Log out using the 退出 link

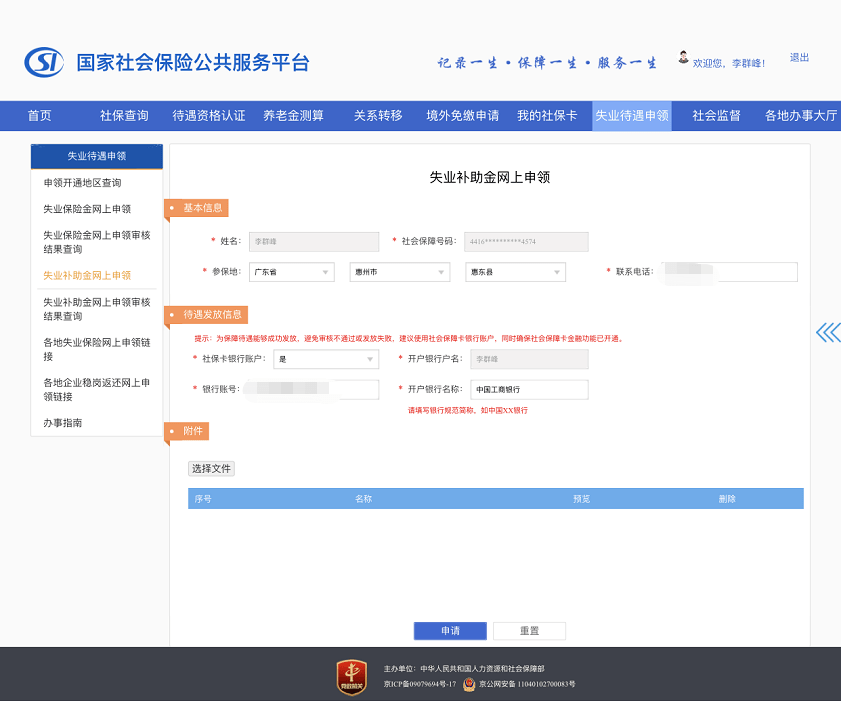[799, 57]
